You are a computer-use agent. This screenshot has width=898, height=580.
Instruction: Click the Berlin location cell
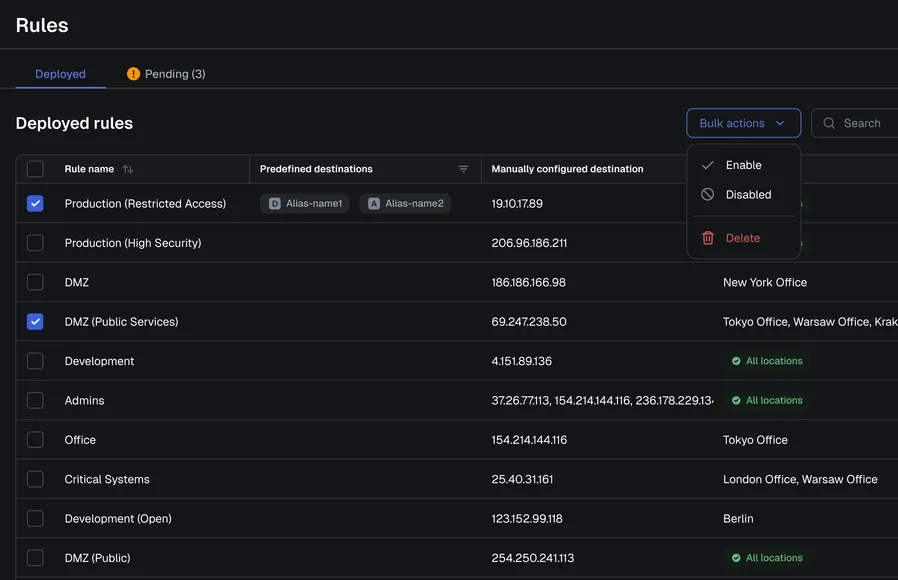click(738, 519)
